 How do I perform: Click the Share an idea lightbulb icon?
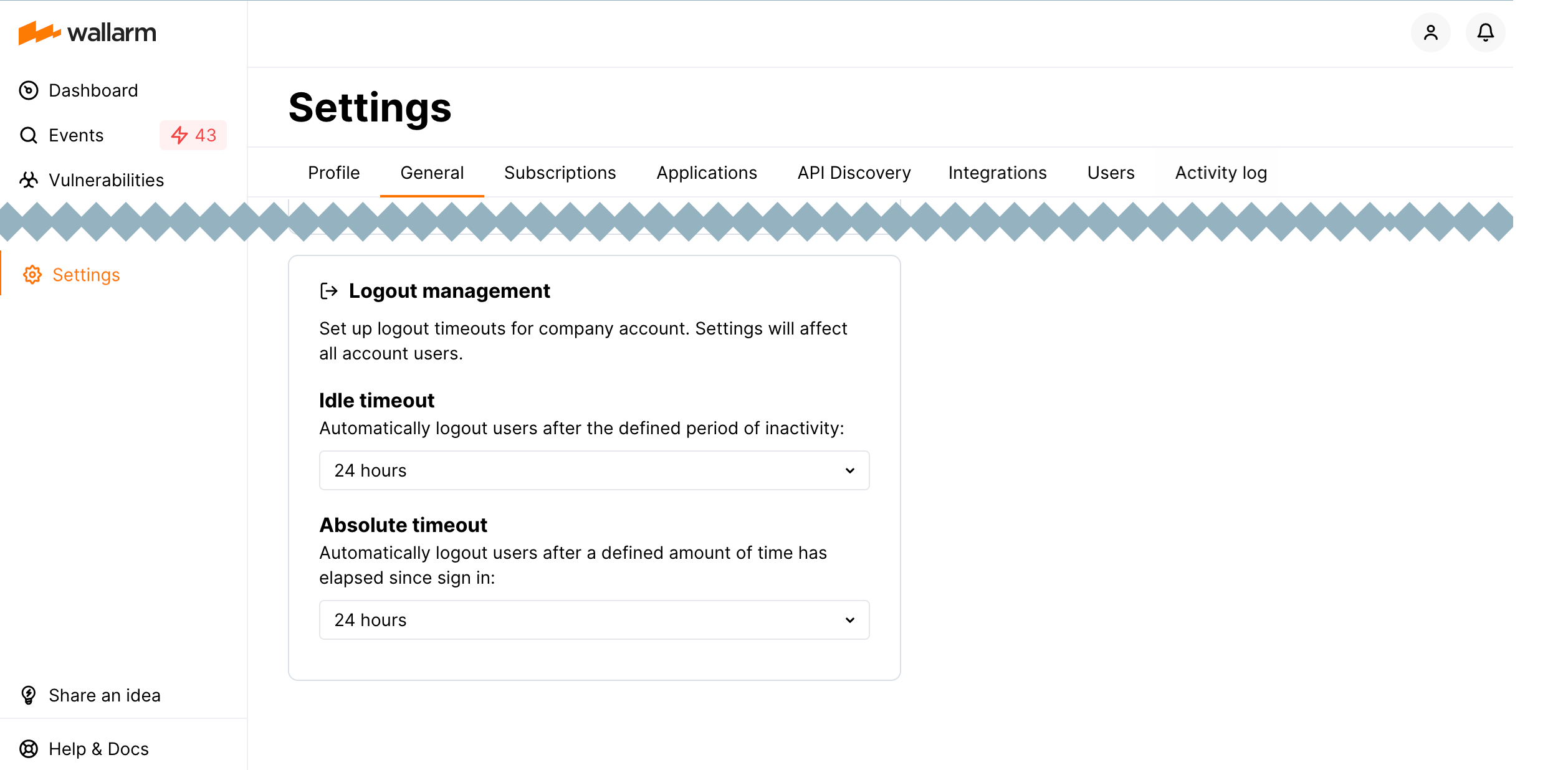pos(29,695)
